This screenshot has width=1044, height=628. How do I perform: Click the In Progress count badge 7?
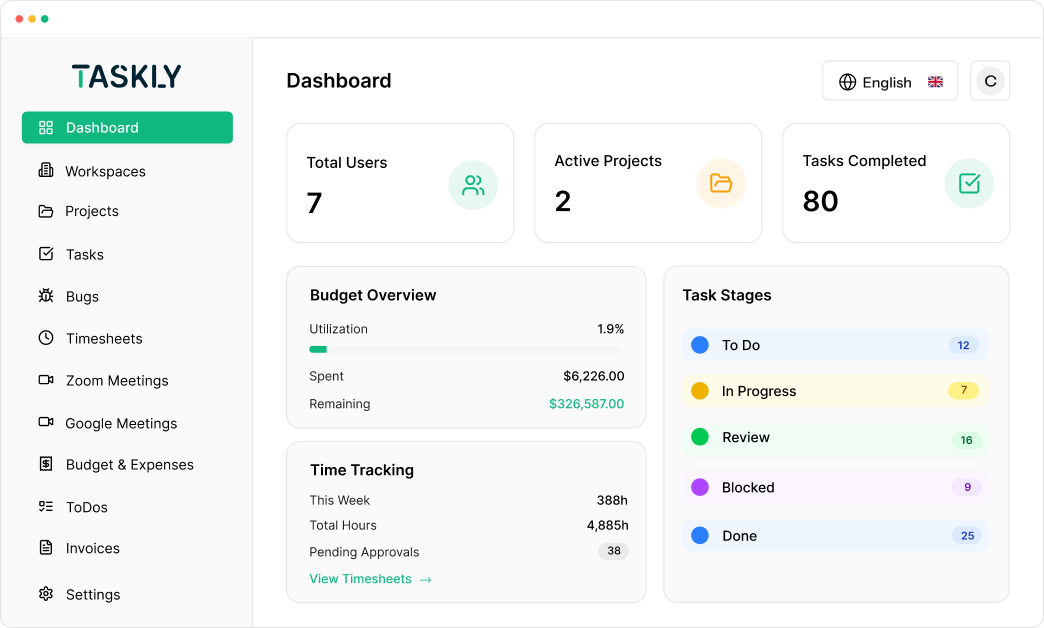tap(963, 390)
